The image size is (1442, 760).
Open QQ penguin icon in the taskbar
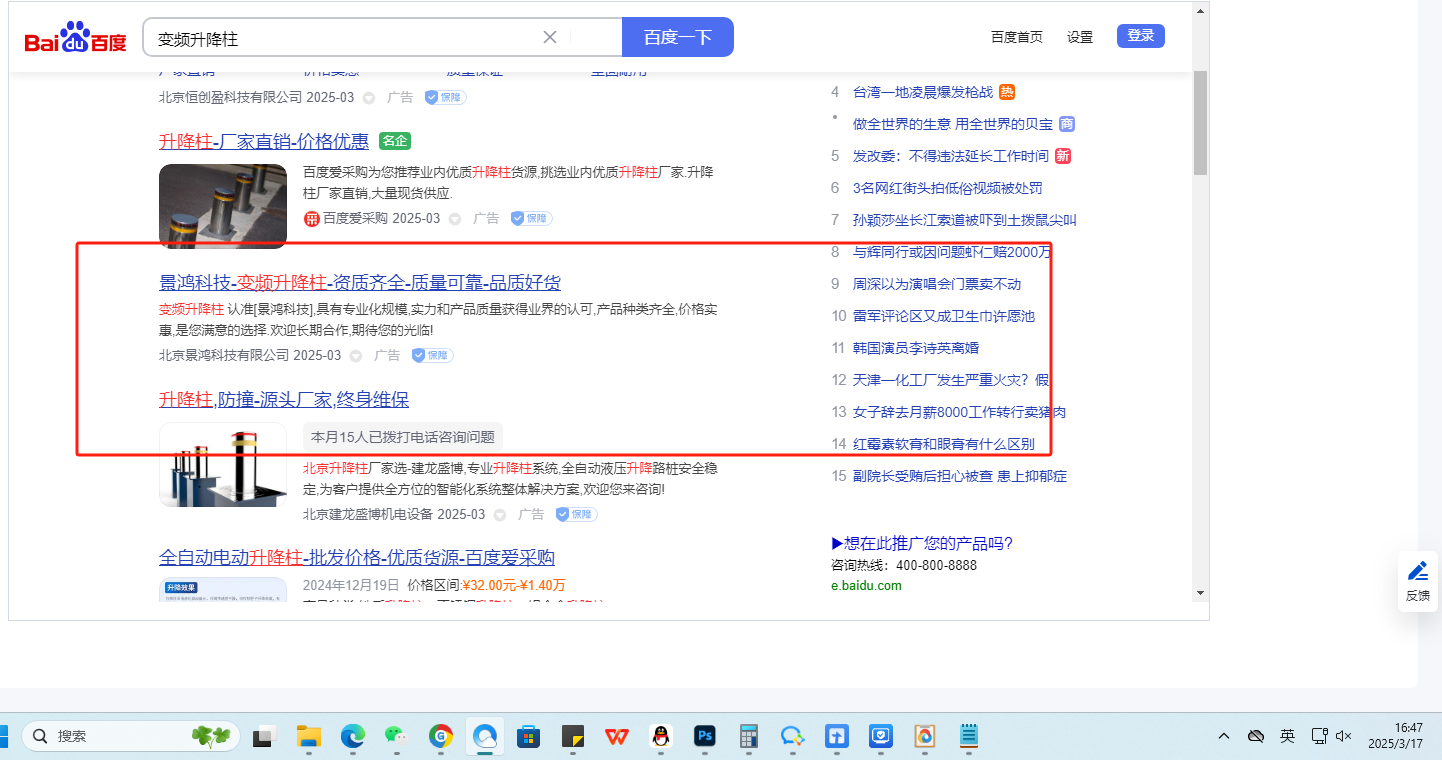pyautogui.click(x=661, y=737)
